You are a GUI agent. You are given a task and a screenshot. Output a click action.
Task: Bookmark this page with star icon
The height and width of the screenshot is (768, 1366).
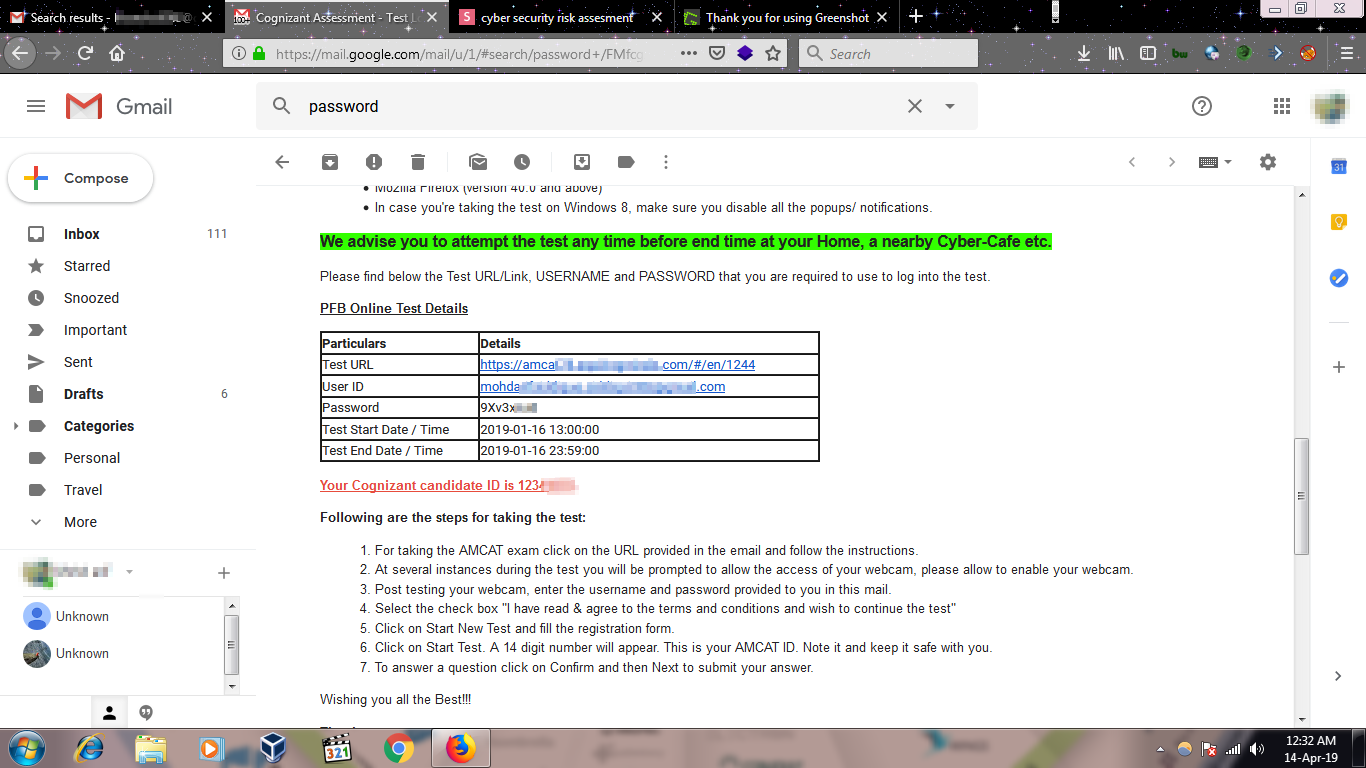[x=773, y=54]
